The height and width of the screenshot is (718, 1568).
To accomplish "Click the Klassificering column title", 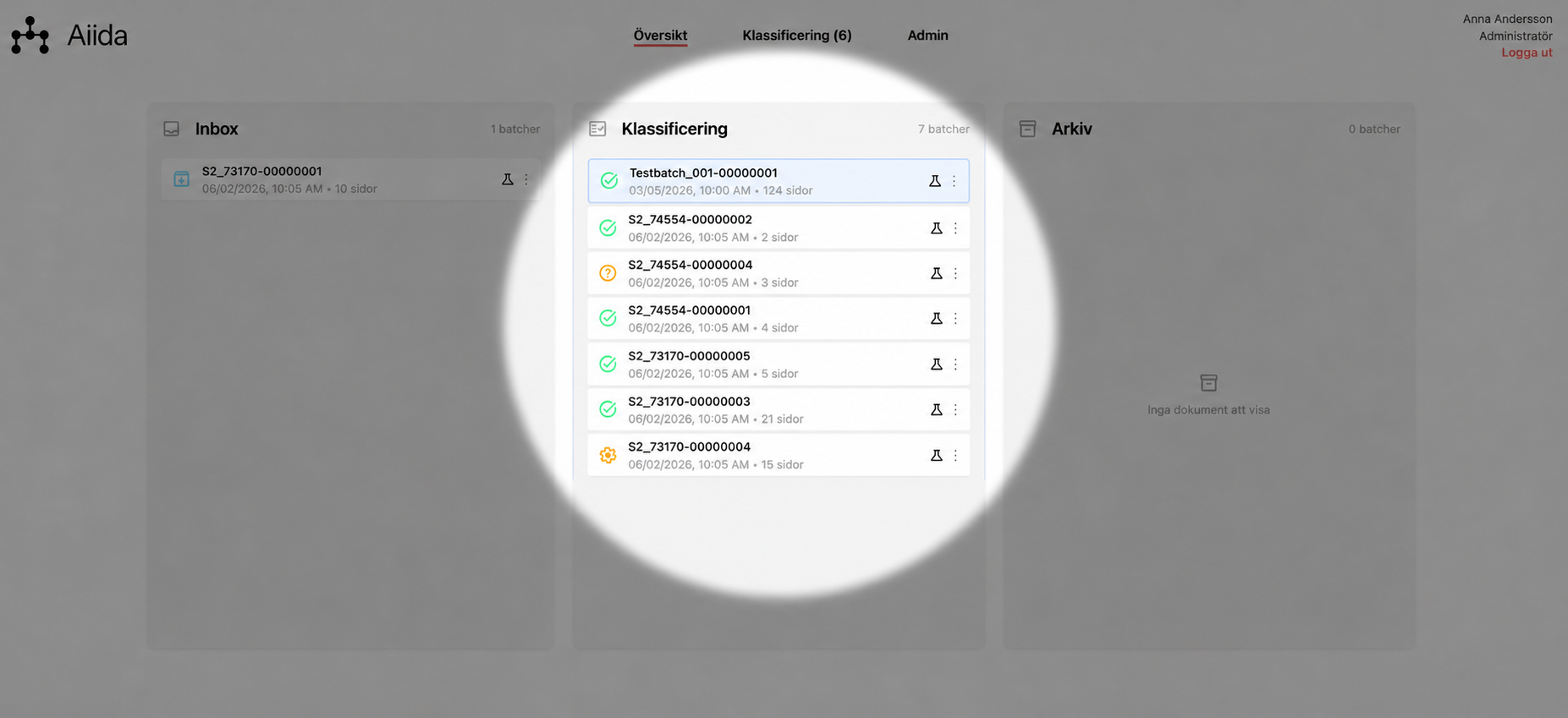I will [674, 129].
